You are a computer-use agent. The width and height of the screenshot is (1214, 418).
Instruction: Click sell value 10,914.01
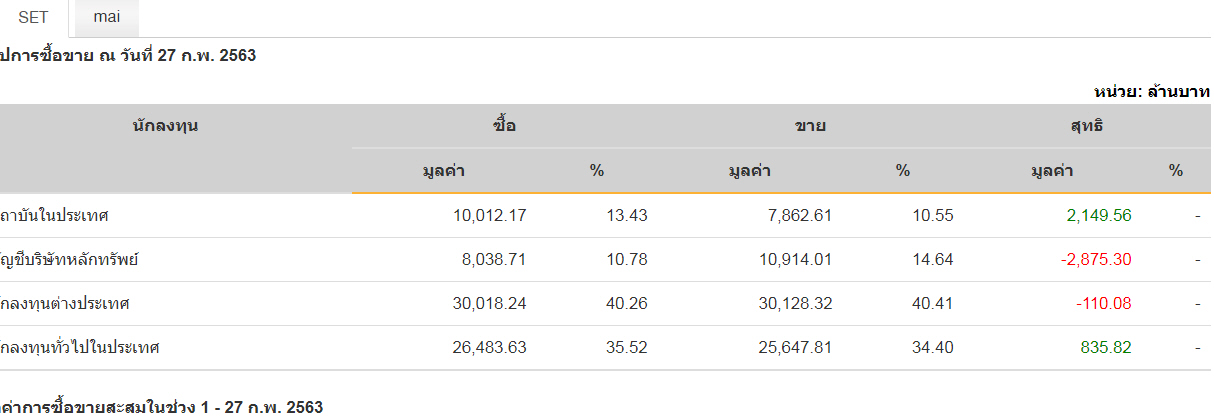794,259
